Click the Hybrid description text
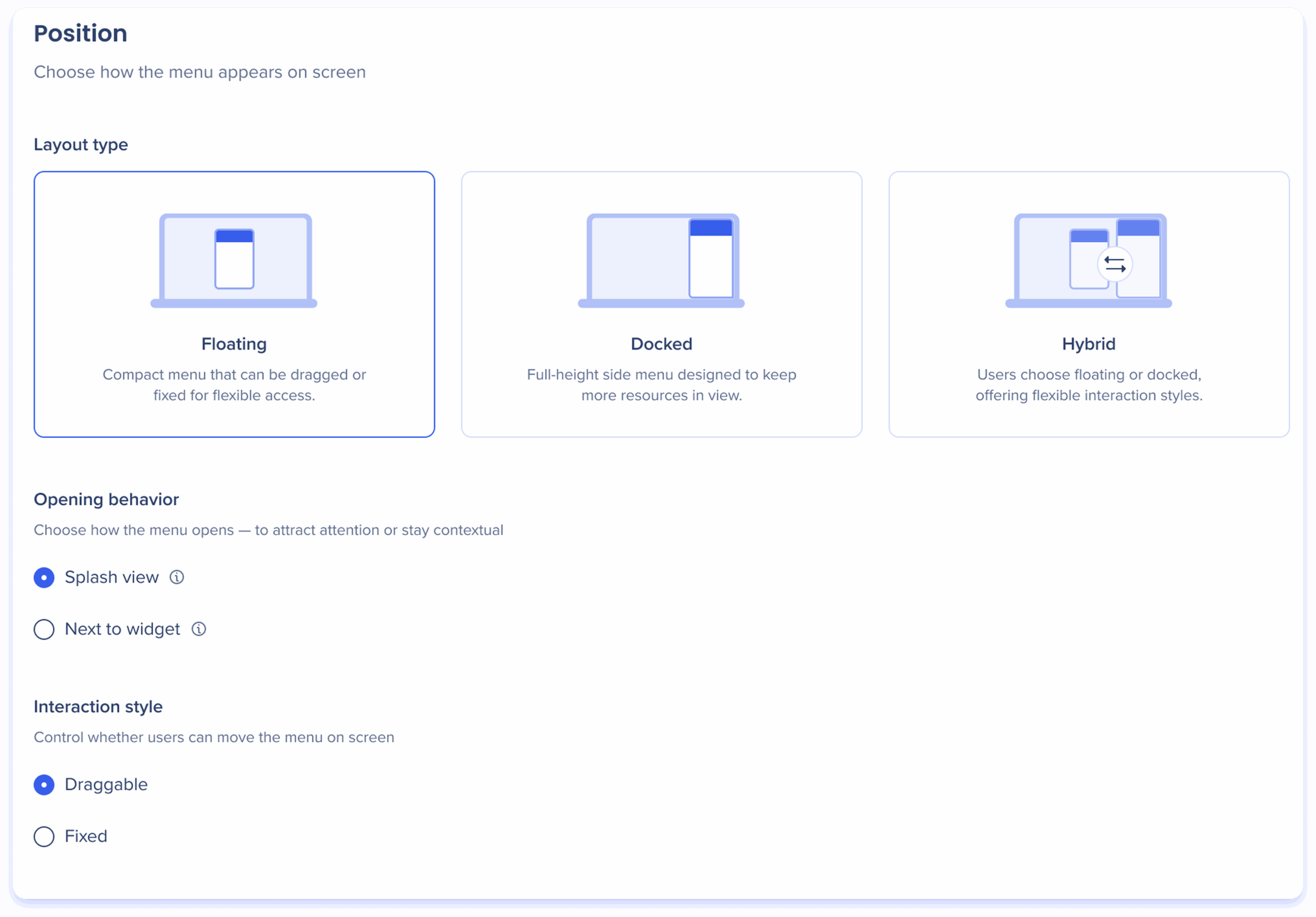The width and height of the screenshot is (1316, 917). tap(1088, 384)
